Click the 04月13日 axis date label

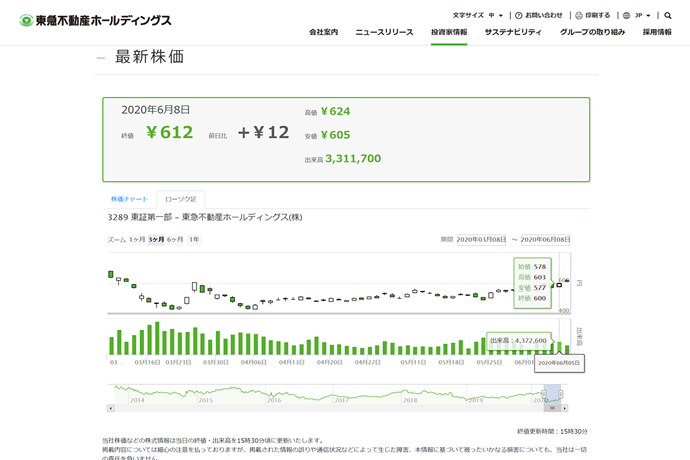(x=291, y=362)
